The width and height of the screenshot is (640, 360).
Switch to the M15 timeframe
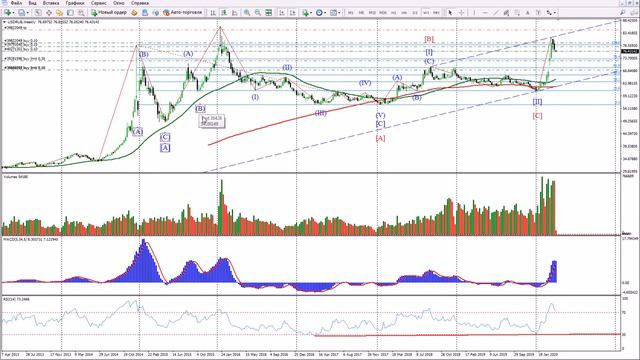coord(372,13)
